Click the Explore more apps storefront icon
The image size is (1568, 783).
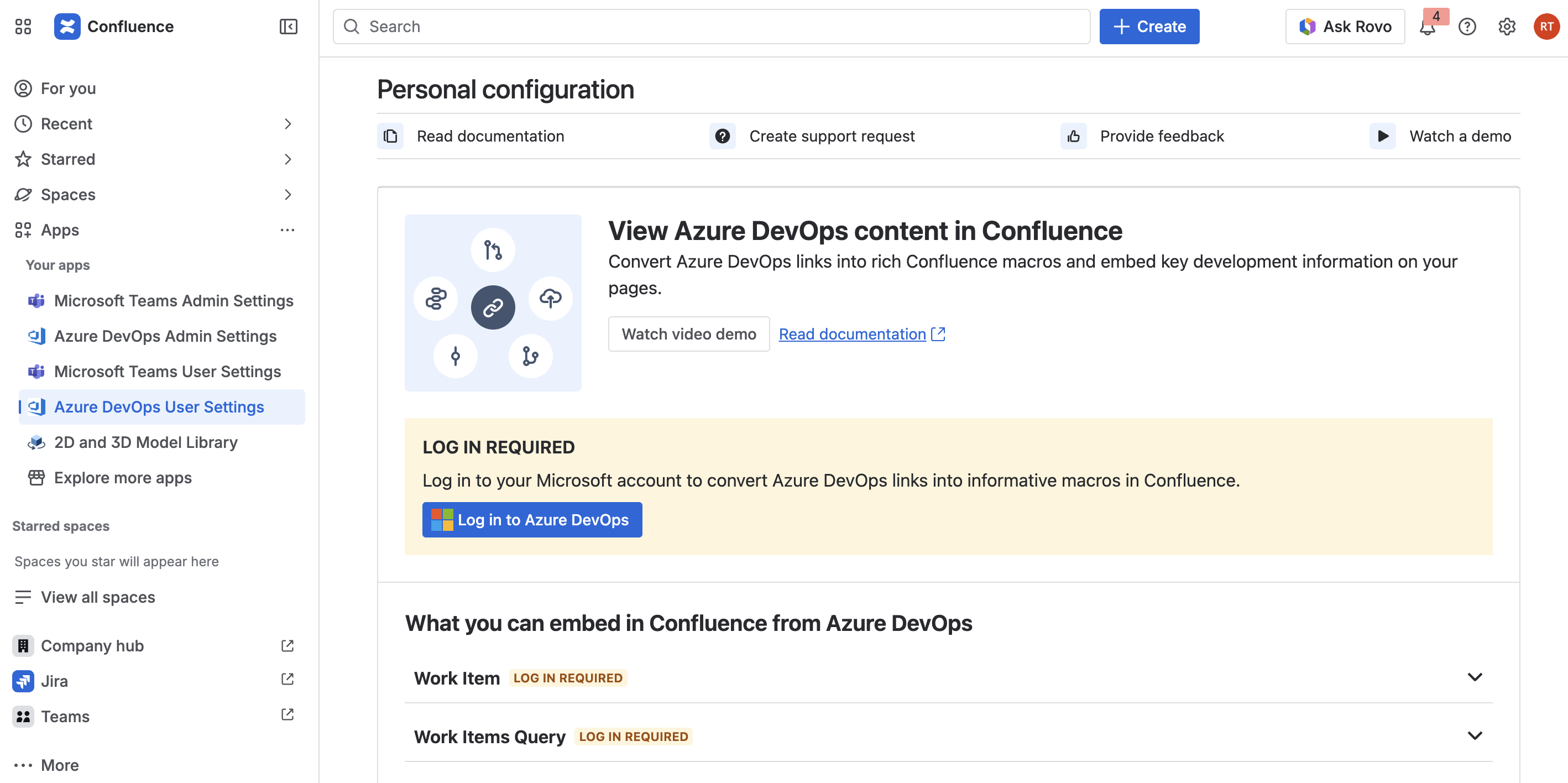pyautogui.click(x=36, y=477)
